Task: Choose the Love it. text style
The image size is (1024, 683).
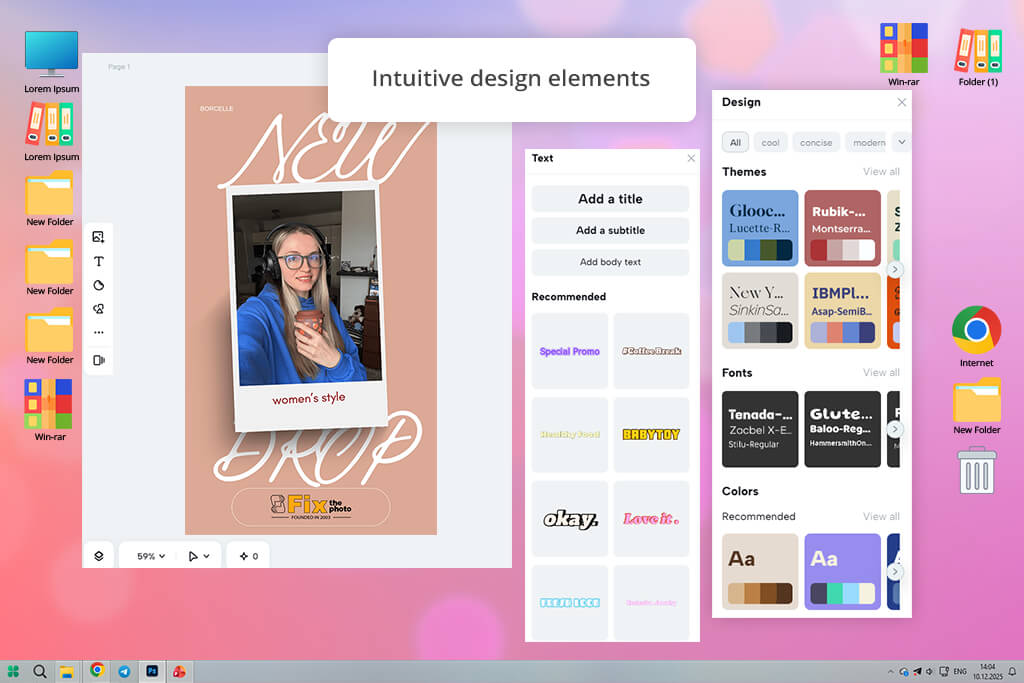Action: click(651, 519)
